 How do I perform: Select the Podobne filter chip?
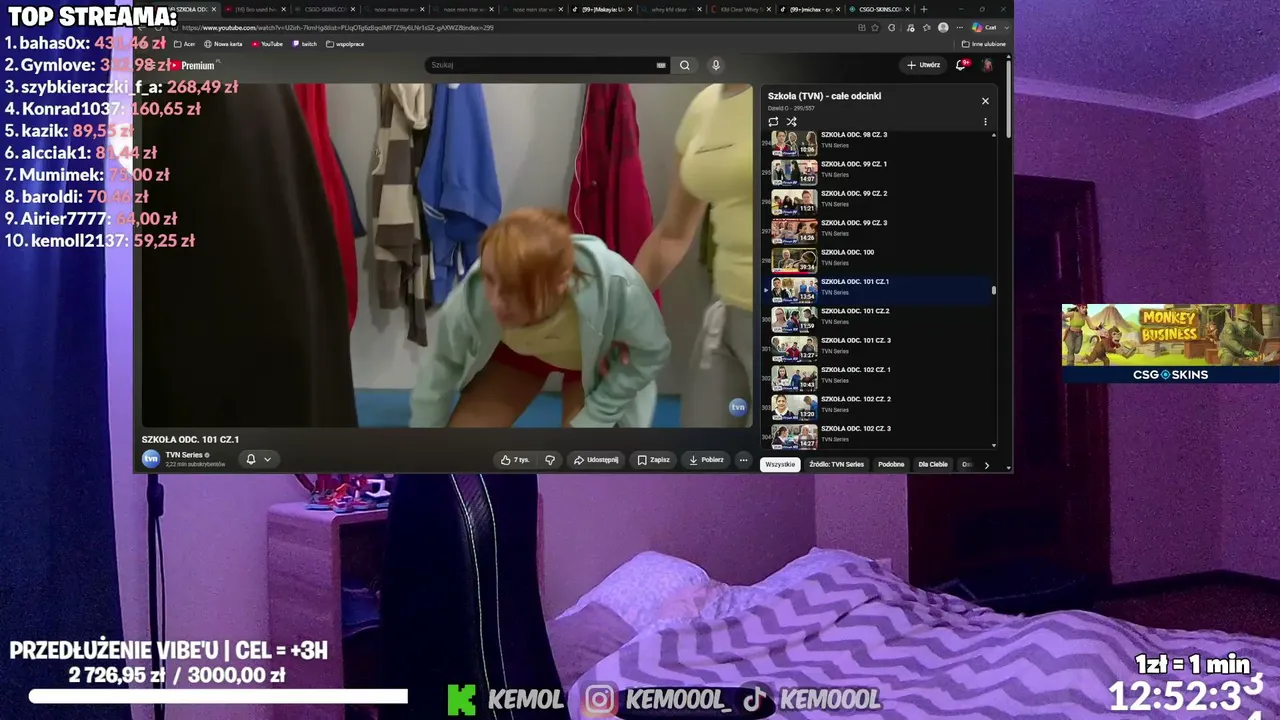pyautogui.click(x=891, y=465)
